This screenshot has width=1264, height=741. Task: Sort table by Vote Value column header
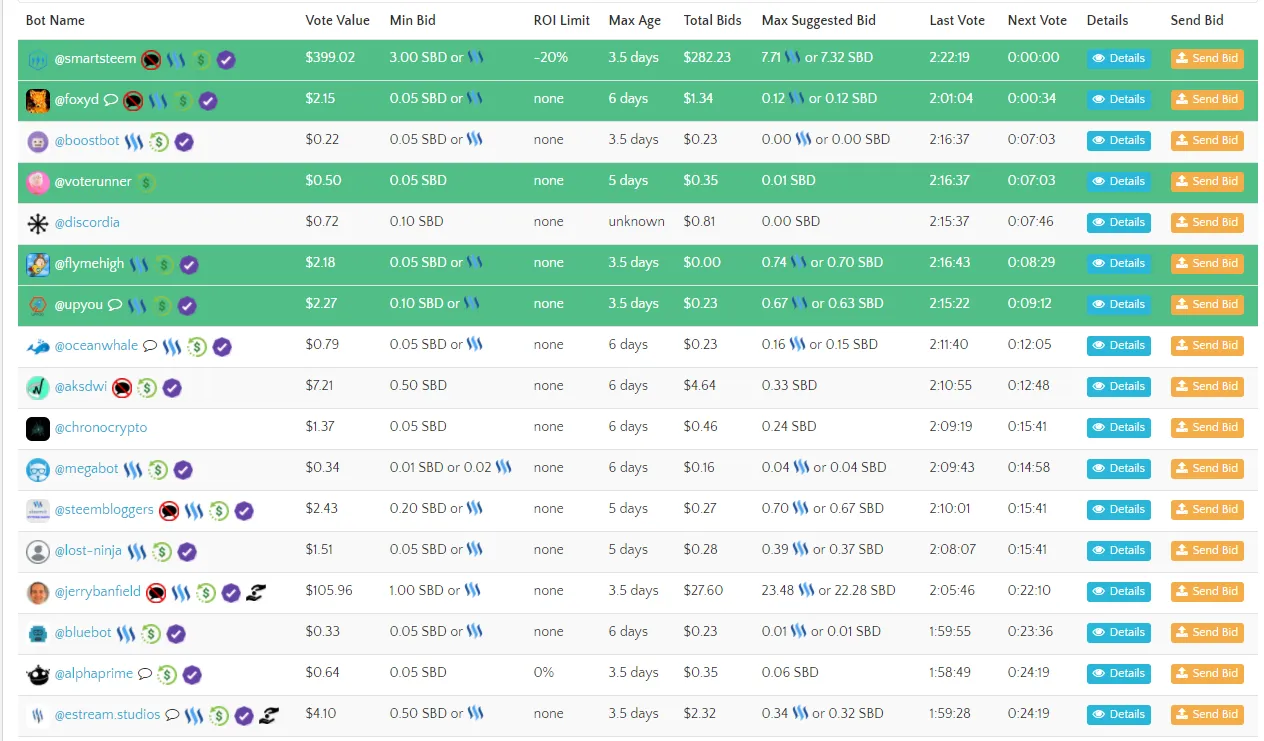pos(337,20)
